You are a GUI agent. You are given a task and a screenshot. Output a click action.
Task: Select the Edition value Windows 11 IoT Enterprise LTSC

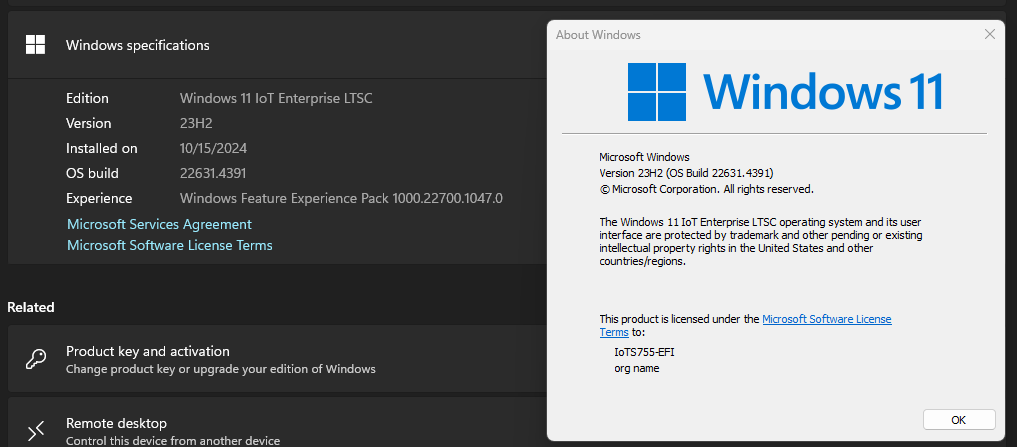point(276,99)
